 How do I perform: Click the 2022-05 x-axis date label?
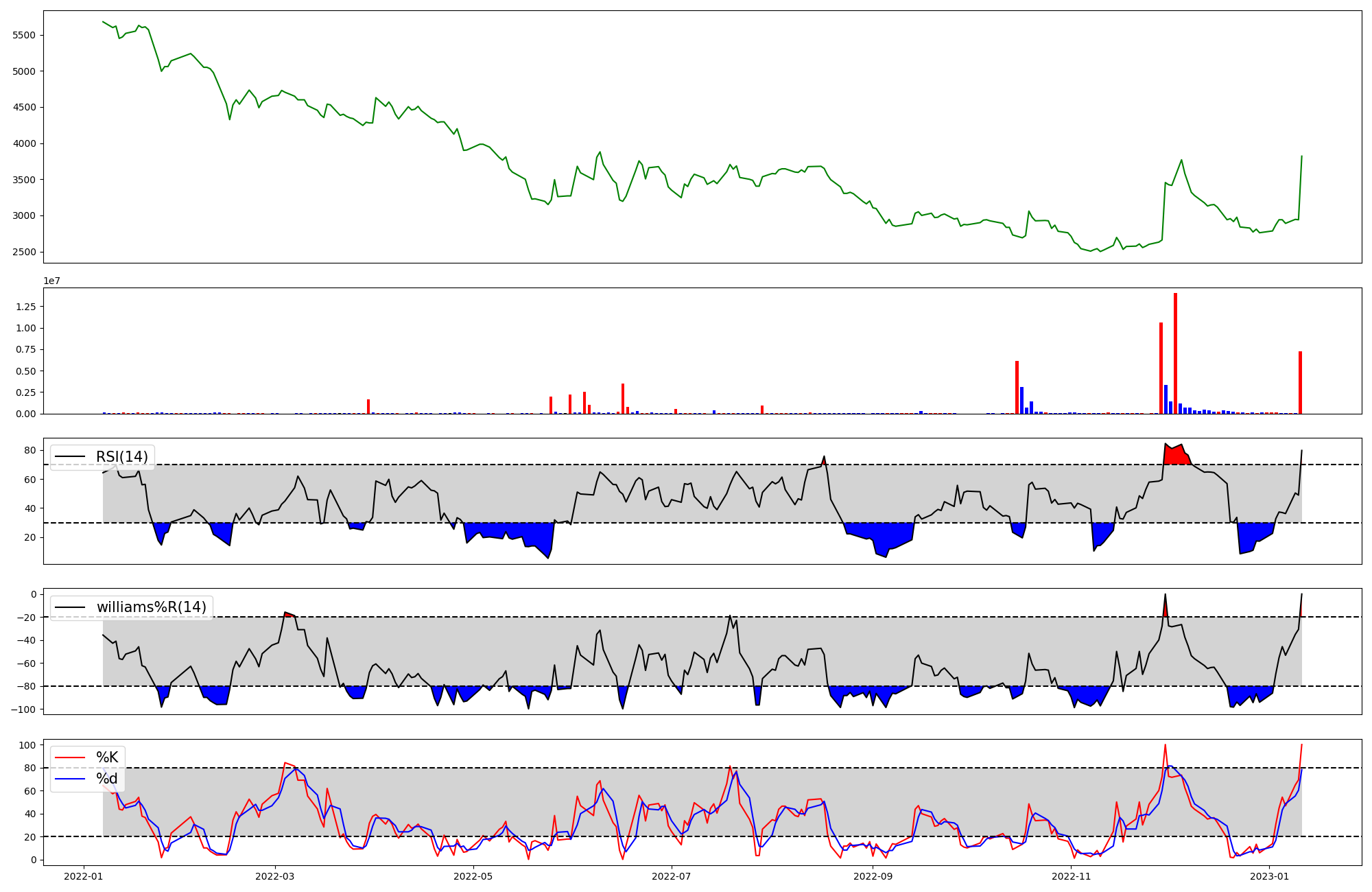(473, 876)
